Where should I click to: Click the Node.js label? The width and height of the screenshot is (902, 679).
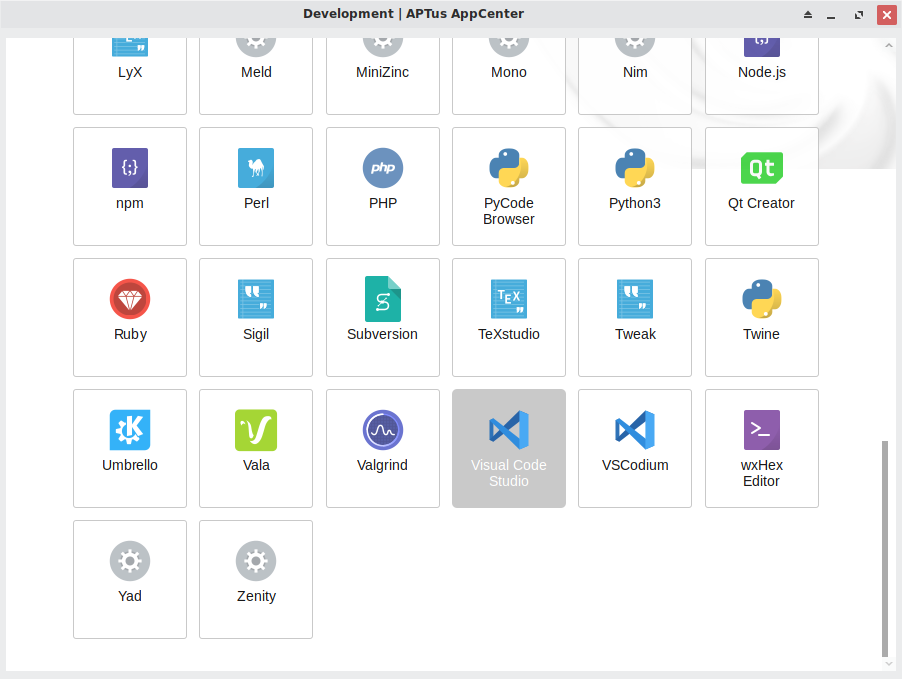point(762,73)
